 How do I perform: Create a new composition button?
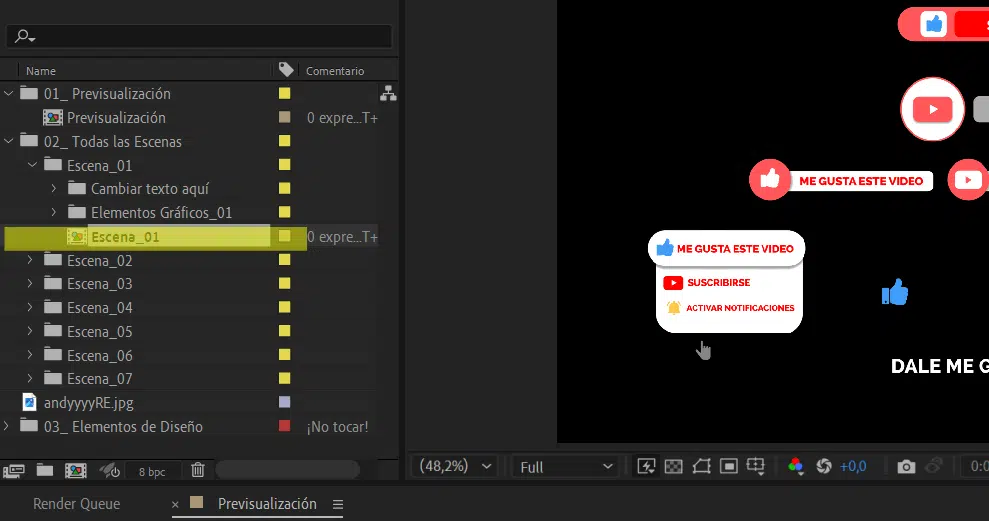tap(76, 471)
